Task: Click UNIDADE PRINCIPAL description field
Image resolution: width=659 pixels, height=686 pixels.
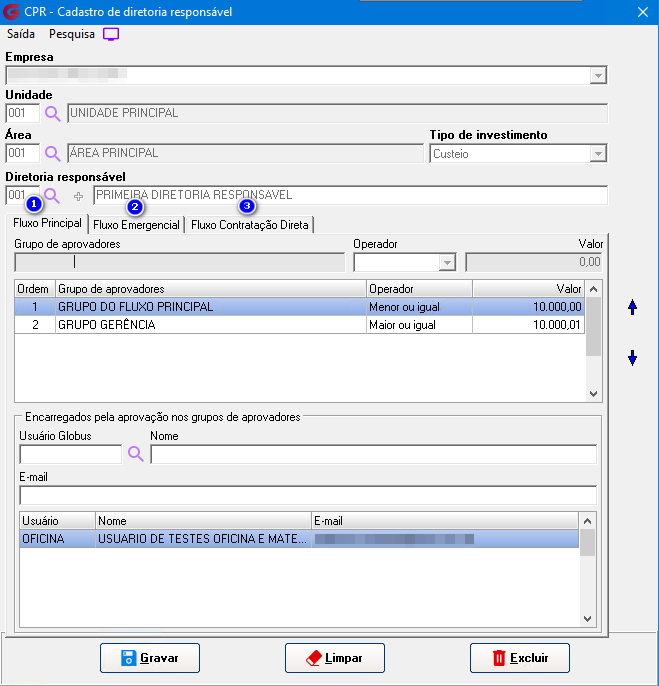Action: click(x=337, y=113)
